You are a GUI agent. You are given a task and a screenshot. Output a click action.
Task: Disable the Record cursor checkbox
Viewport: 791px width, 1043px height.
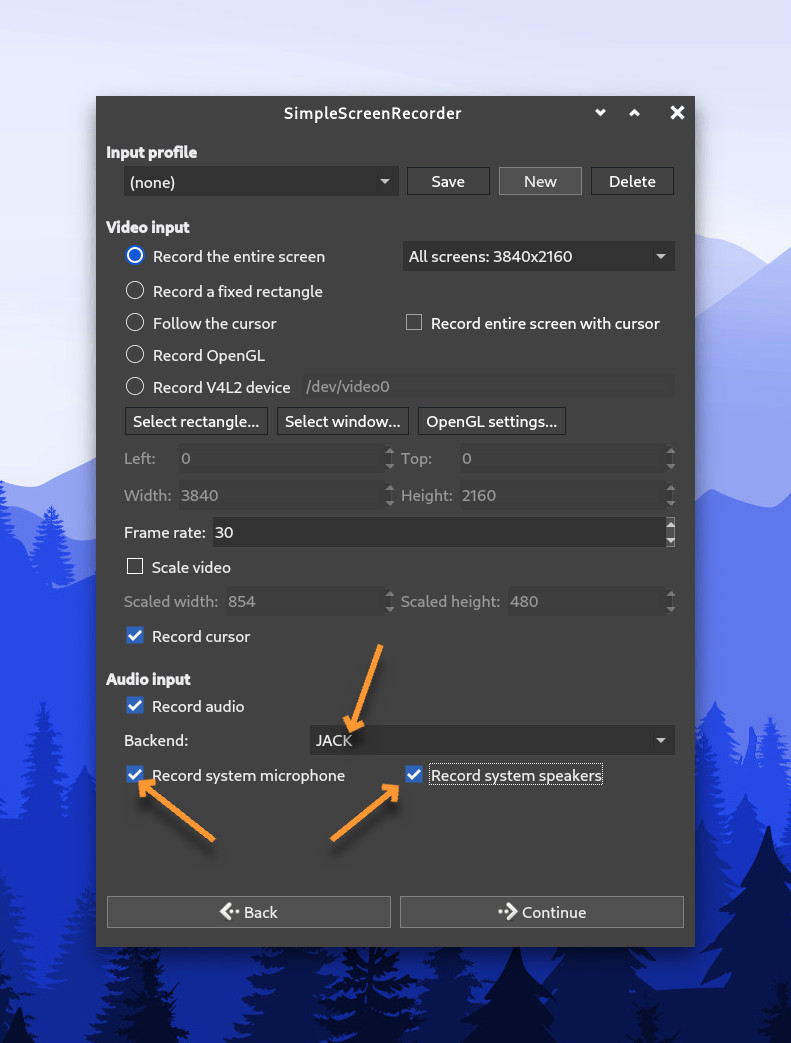pos(135,636)
